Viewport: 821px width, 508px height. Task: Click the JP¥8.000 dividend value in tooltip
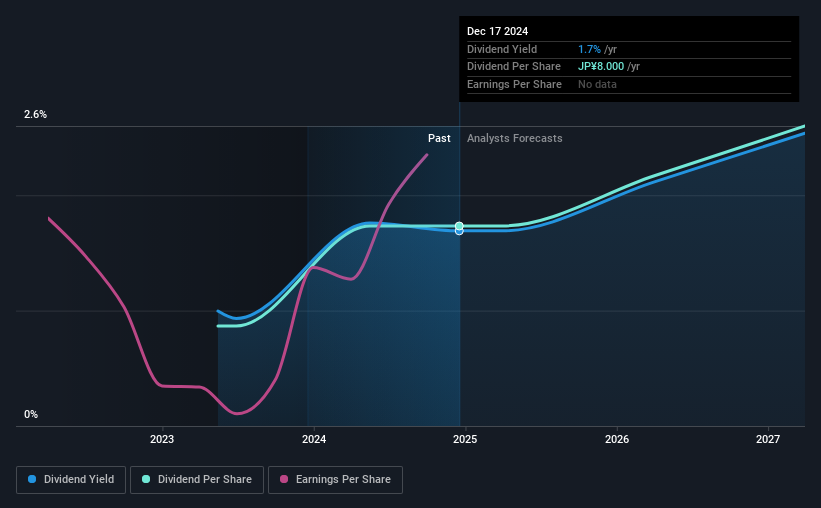click(601, 67)
